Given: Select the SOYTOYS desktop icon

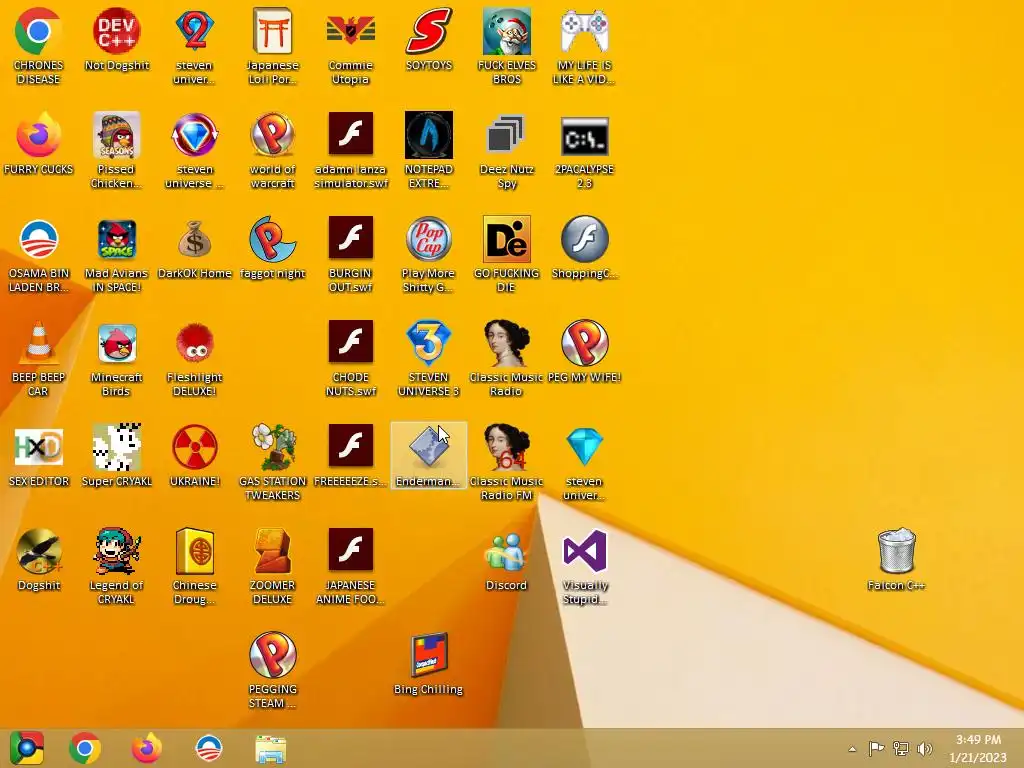Looking at the screenshot, I should click(428, 31).
